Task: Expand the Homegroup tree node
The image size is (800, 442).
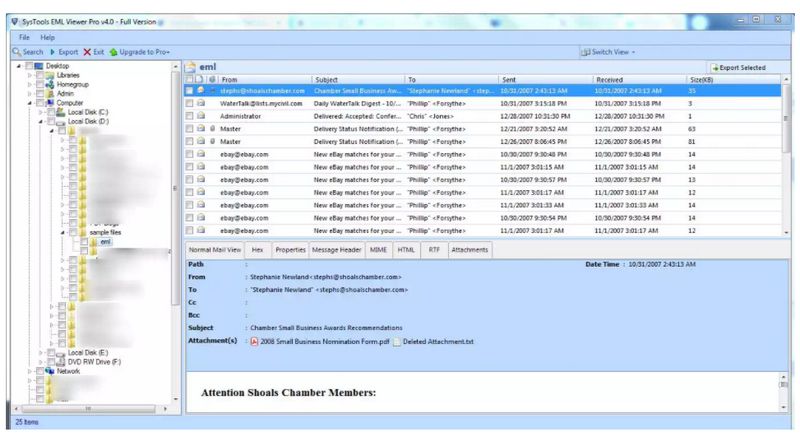Action: [x=31, y=84]
